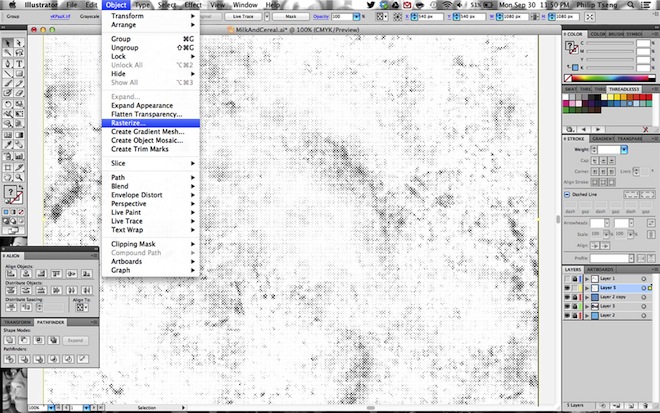Switch to the Artboards panel tab
Image resolution: width=660 pixels, height=413 pixels.
click(x=600, y=269)
